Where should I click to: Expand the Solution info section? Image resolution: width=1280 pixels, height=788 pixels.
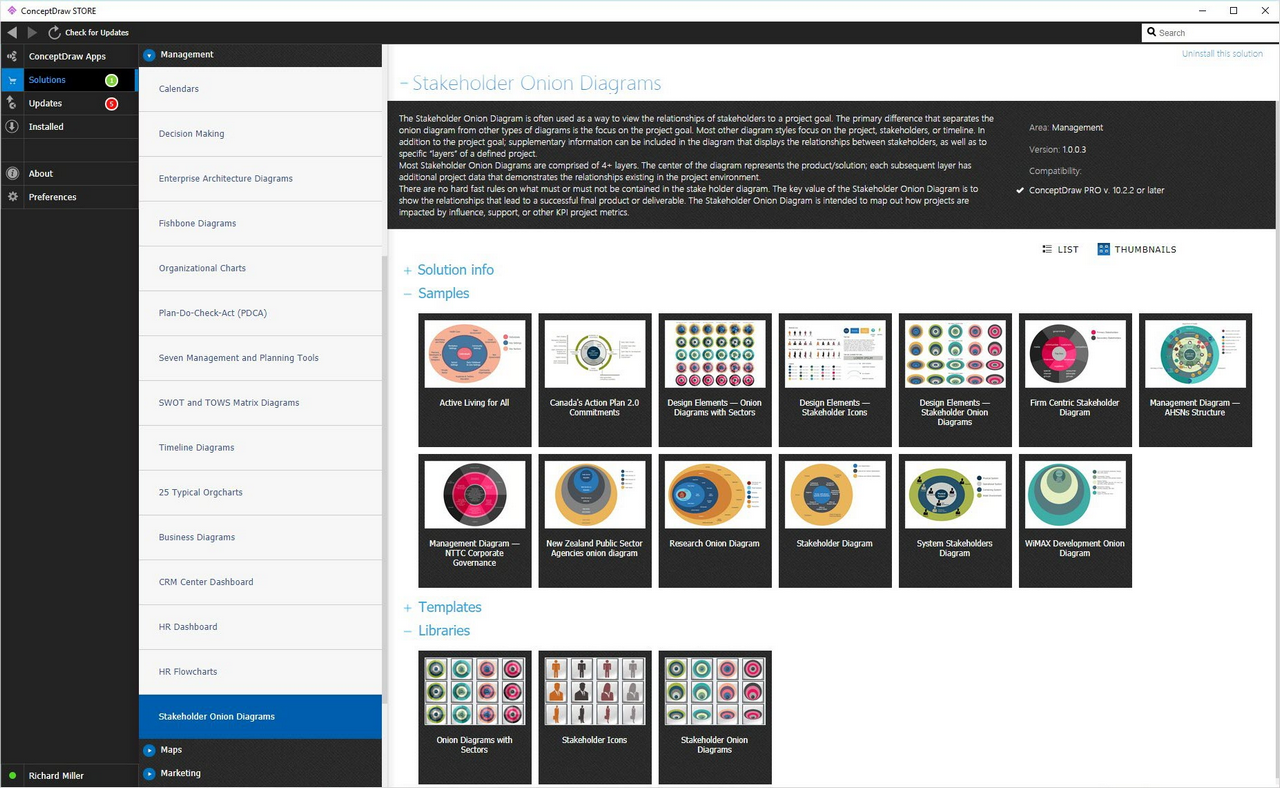click(x=407, y=270)
